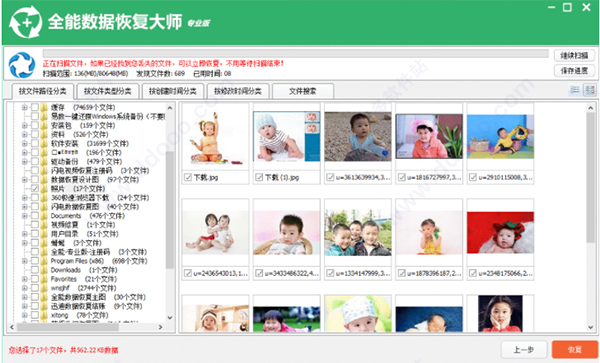Image resolution: width=600 pixels, height=363 pixels.
Task: Uncheck the 下载 (1).jpg file checkbox
Action: coord(259,177)
